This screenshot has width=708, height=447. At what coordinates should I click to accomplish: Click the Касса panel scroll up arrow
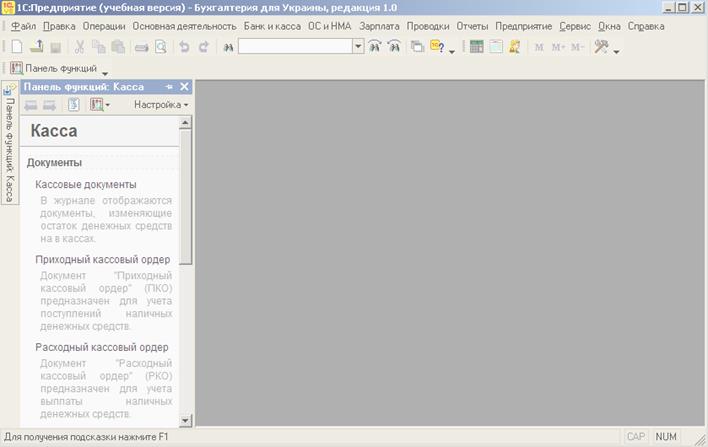pos(185,123)
